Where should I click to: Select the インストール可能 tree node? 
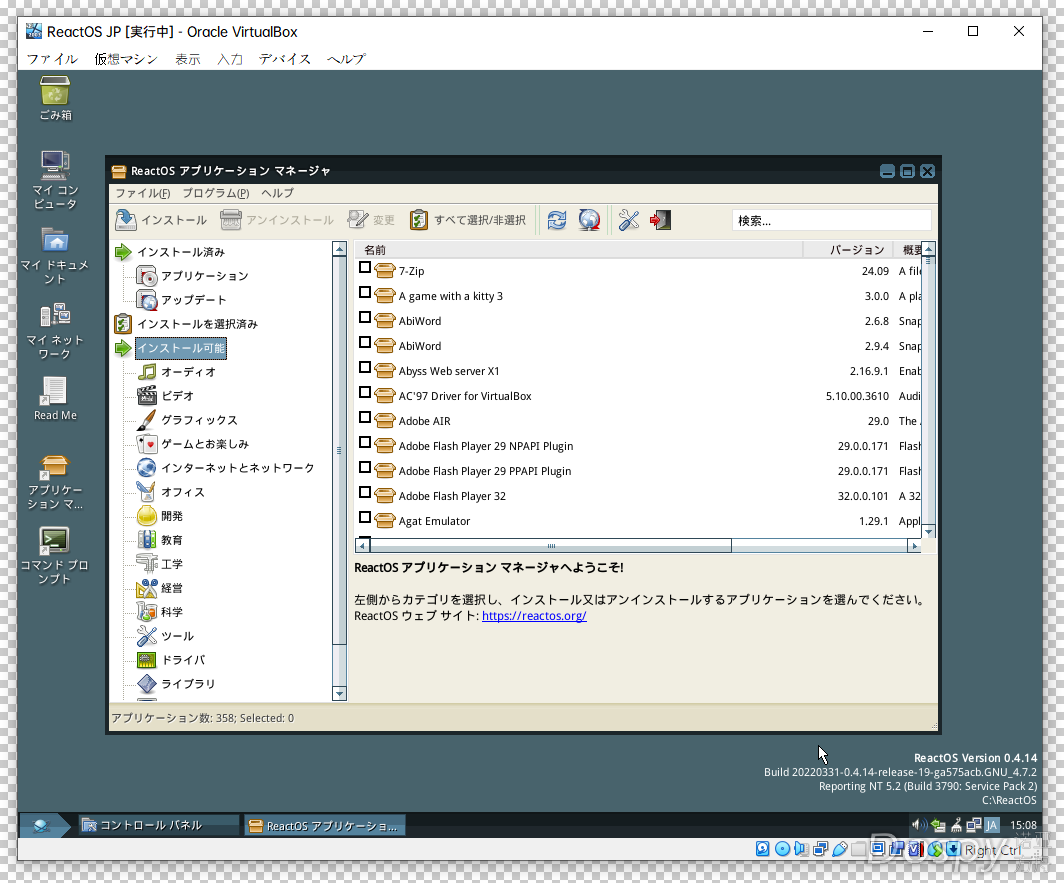pyautogui.click(x=180, y=348)
